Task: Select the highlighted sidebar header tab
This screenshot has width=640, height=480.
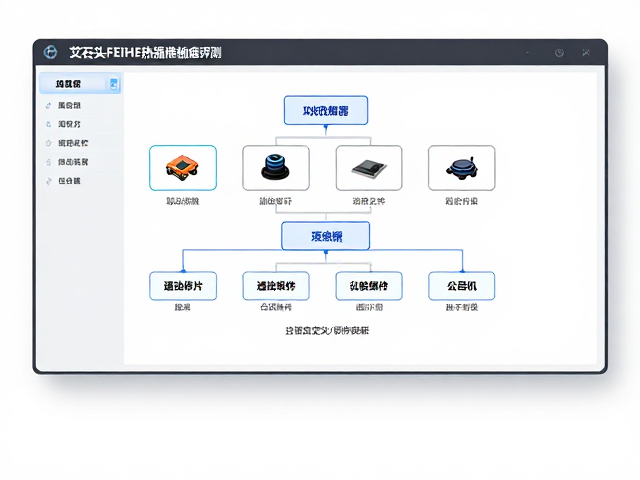Action: 80,84
